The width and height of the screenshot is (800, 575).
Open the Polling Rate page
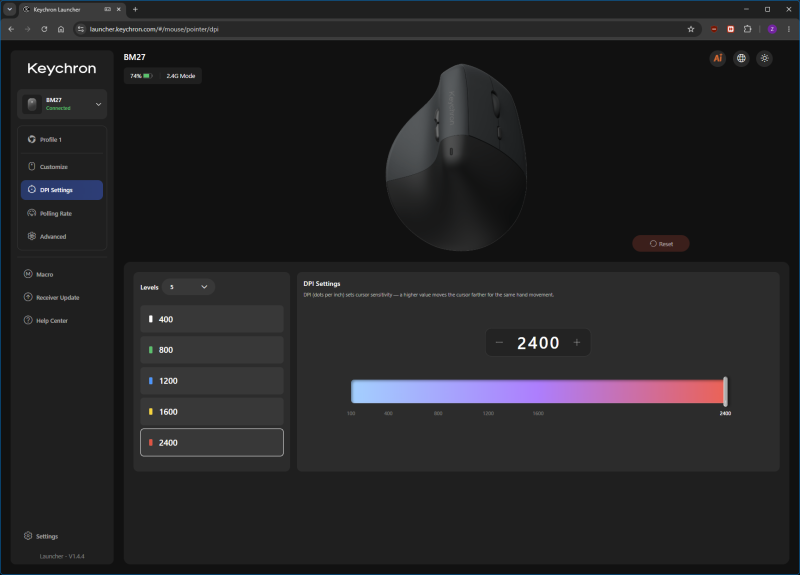click(x=62, y=213)
